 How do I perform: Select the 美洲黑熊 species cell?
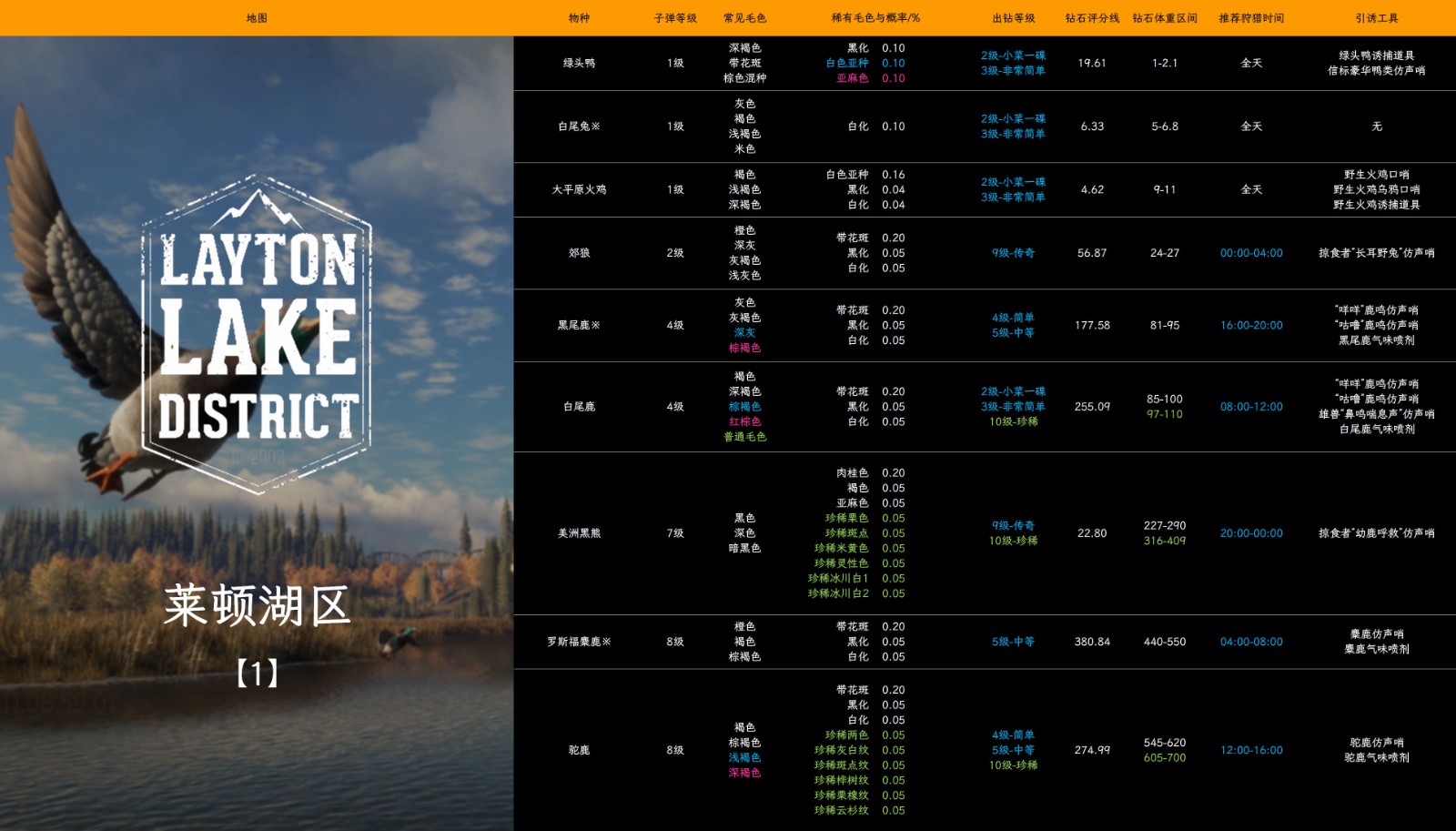579,533
